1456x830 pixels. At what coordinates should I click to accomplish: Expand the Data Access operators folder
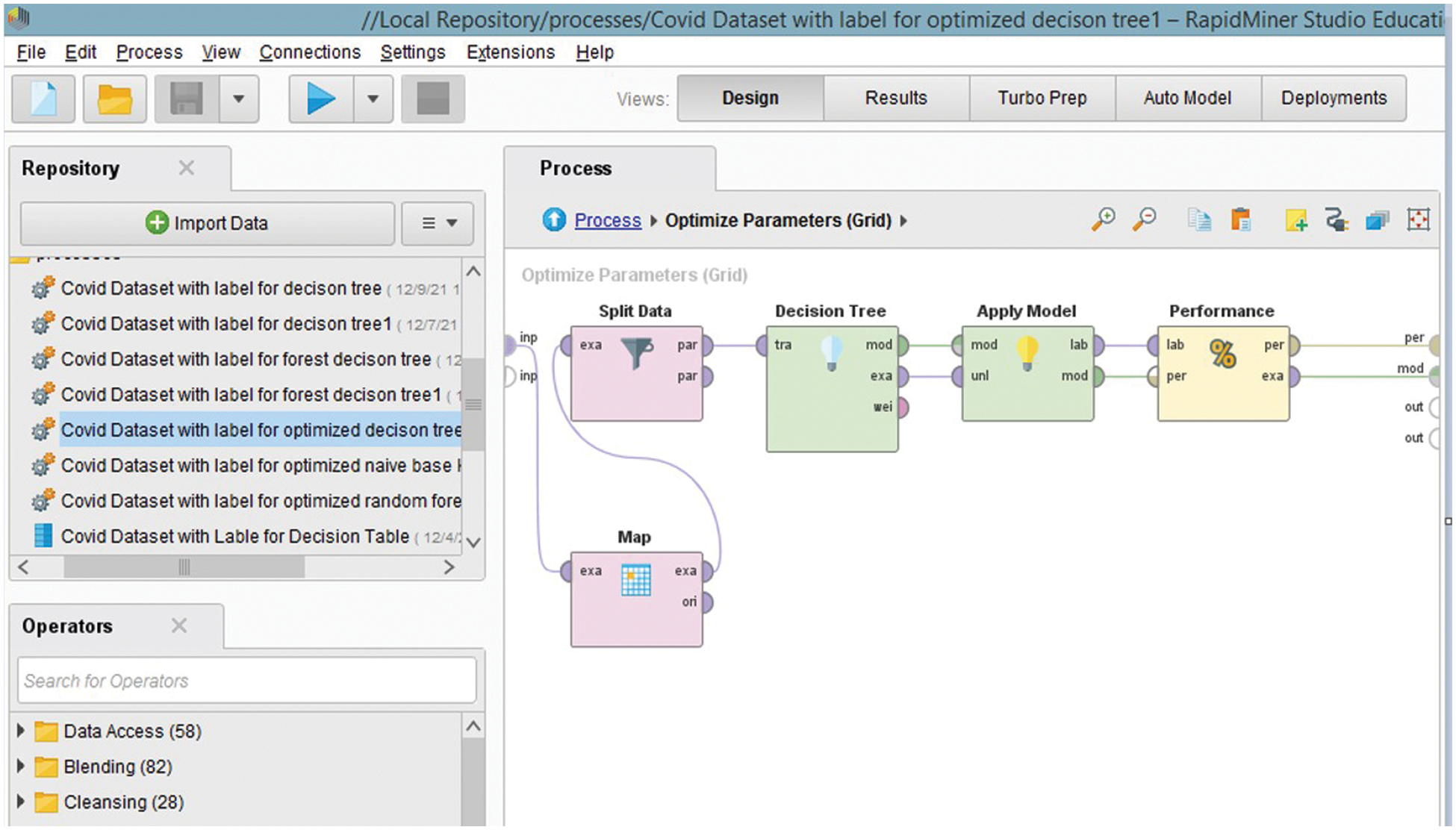[21, 731]
